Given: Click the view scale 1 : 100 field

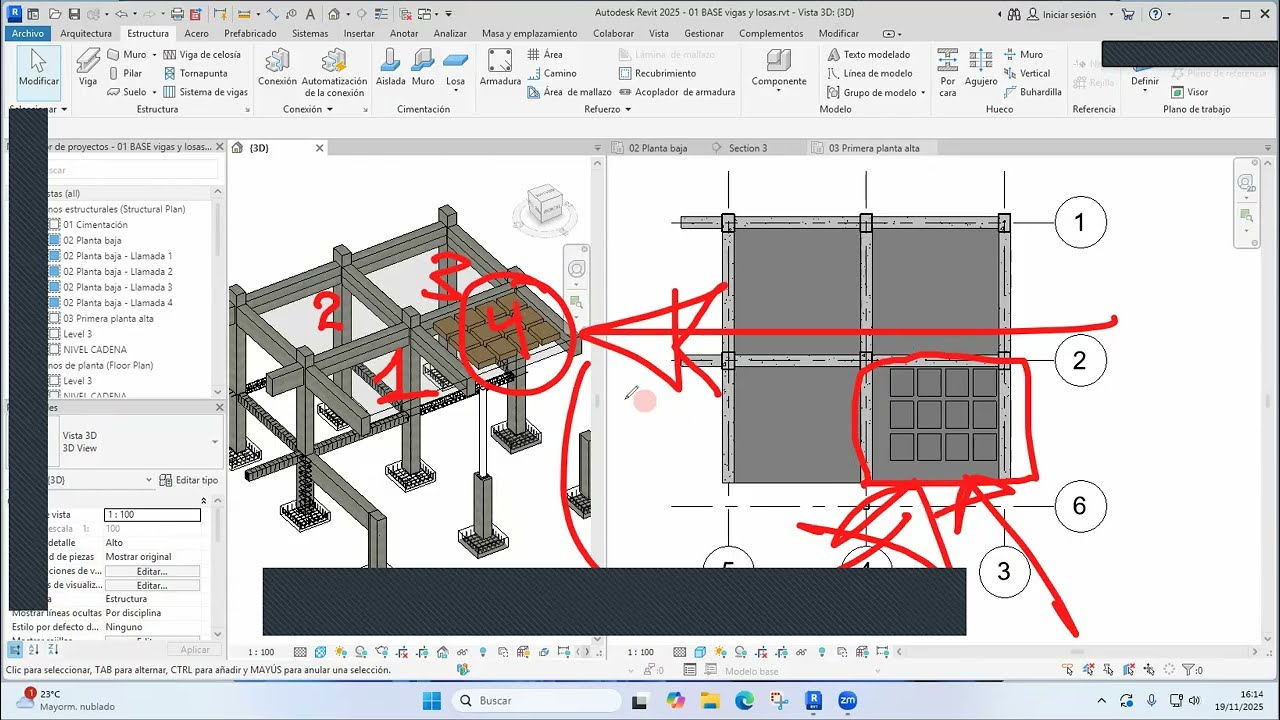Looking at the screenshot, I should coord(152,515).
